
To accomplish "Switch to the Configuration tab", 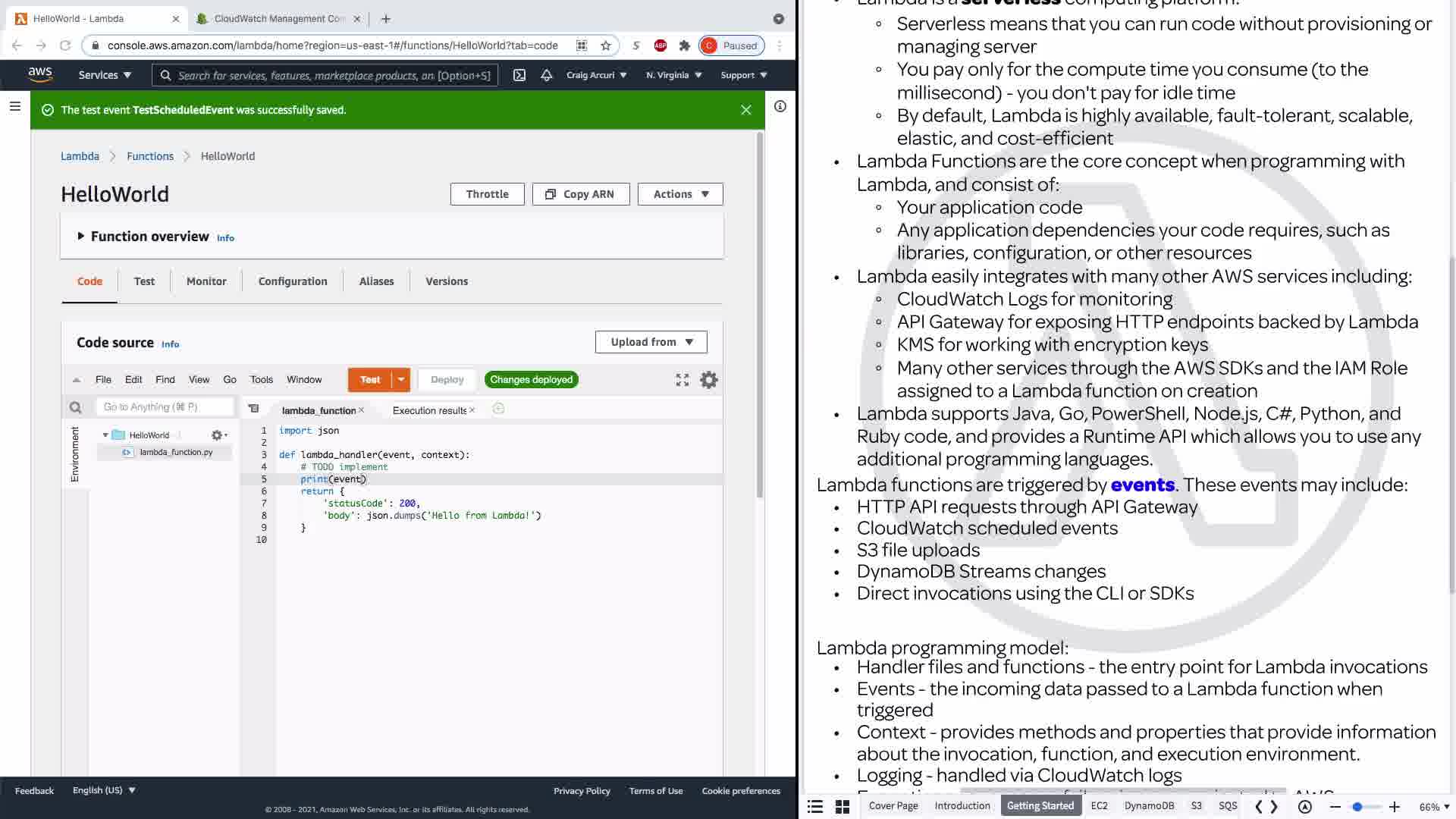I will [293, 281].
